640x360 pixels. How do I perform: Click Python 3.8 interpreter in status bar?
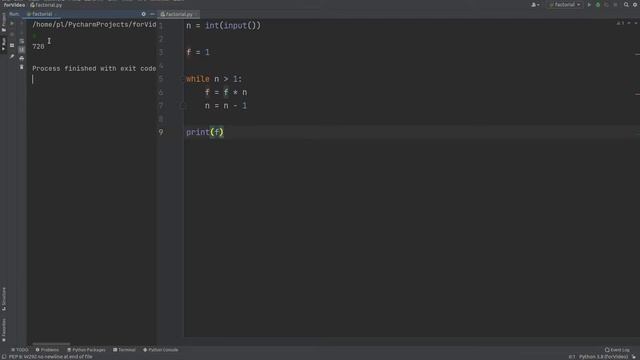click(x=603, y=357)
